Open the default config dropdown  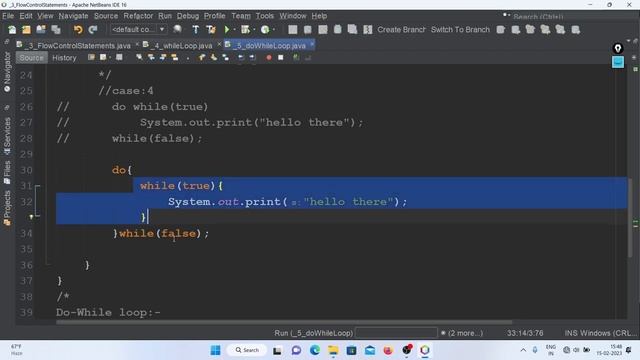coord(138,29)
